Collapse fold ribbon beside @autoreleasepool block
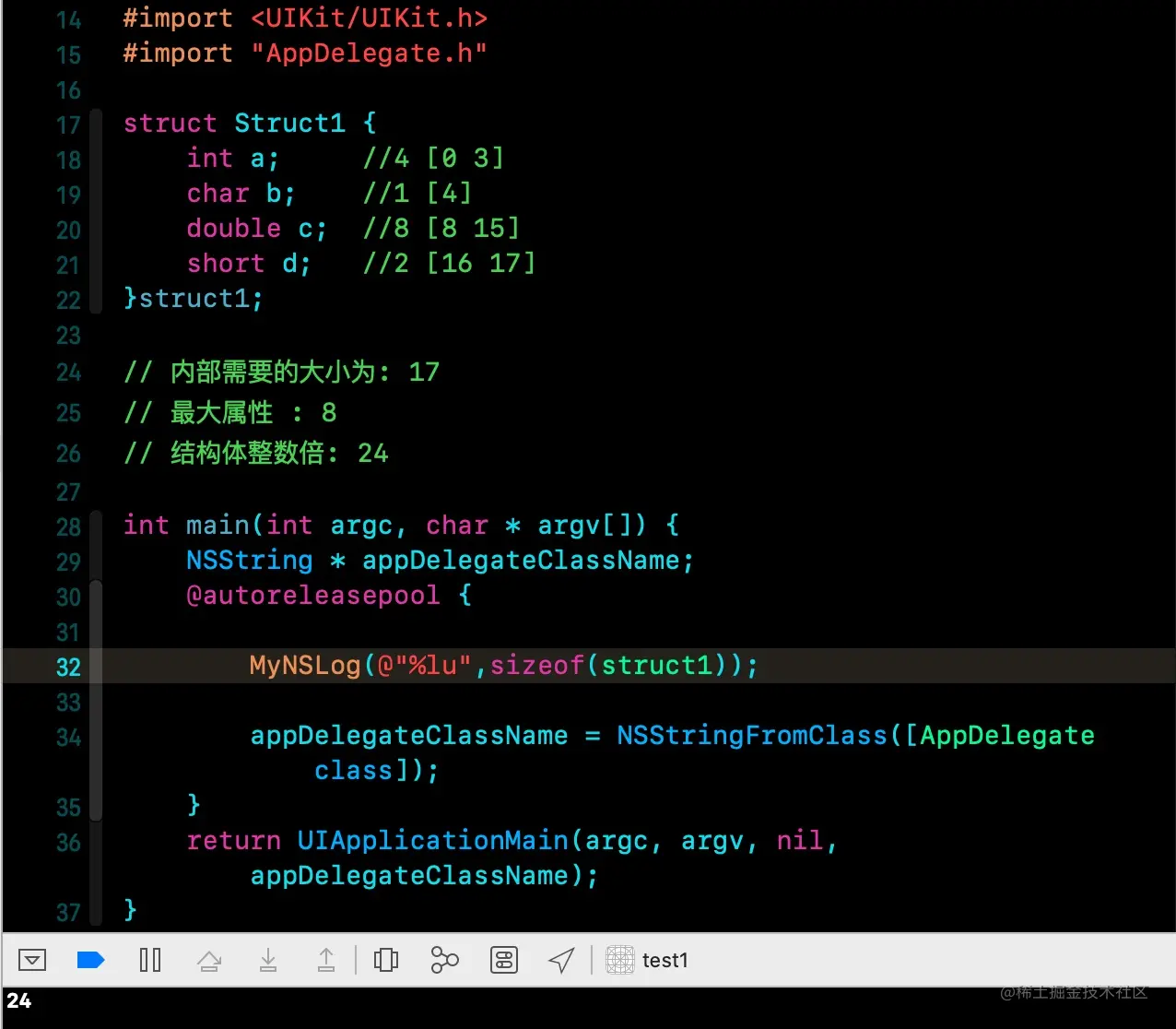Image resolution: width=1176 pixels, height=1029 pixels. click(x=97, y=701)
